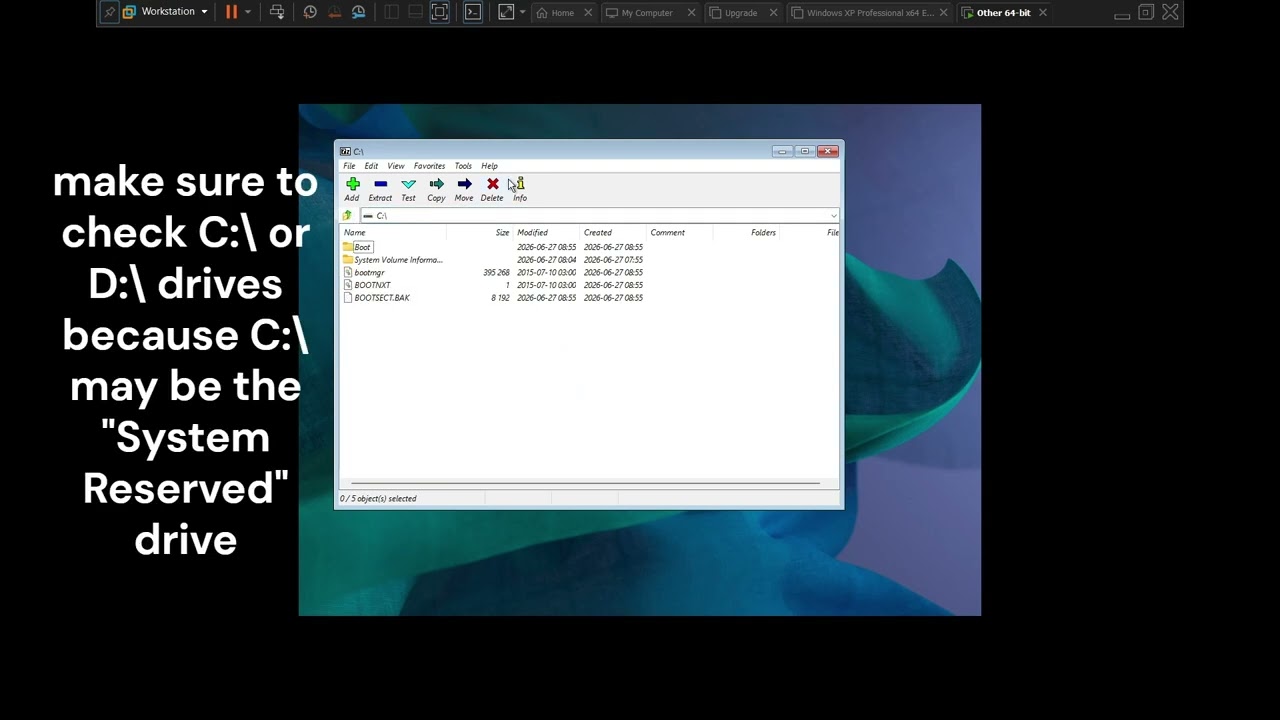The image size is (1280, 720).
Task: Take a VM snapshot
Action: pyautogui.click(x=310, y=12)
